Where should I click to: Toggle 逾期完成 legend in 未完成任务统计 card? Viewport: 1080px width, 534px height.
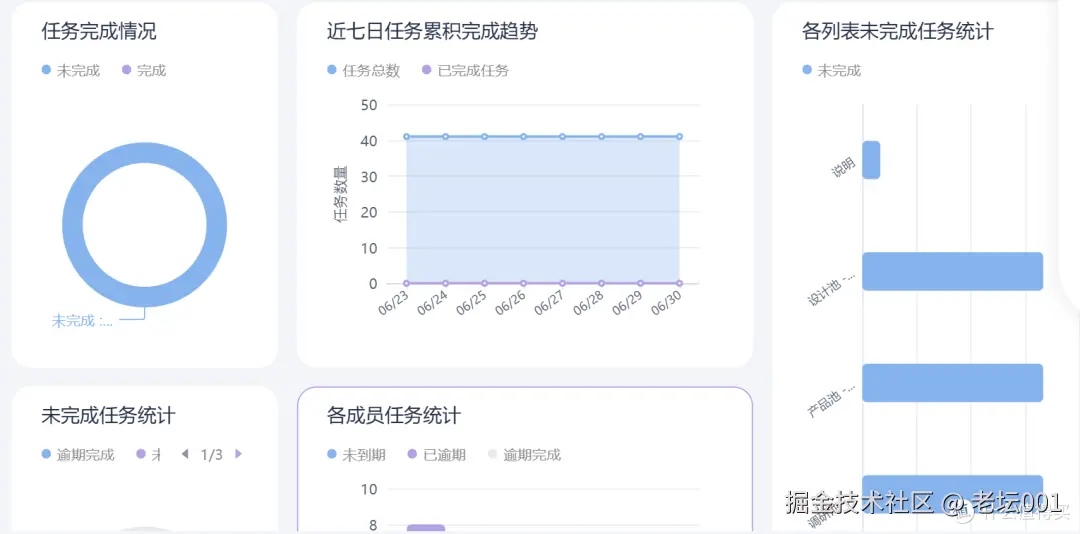tap(78, 455)
